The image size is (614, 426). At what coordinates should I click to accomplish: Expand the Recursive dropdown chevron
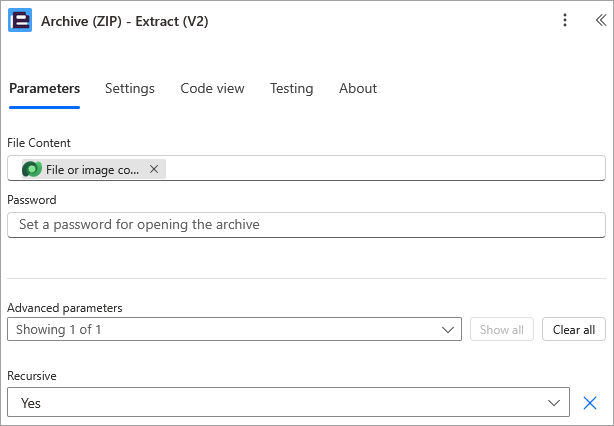554,403
